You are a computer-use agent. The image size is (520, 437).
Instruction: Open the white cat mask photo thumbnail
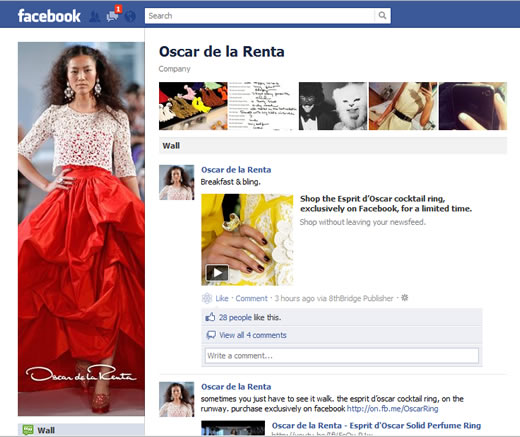click(x=332, y=106)
